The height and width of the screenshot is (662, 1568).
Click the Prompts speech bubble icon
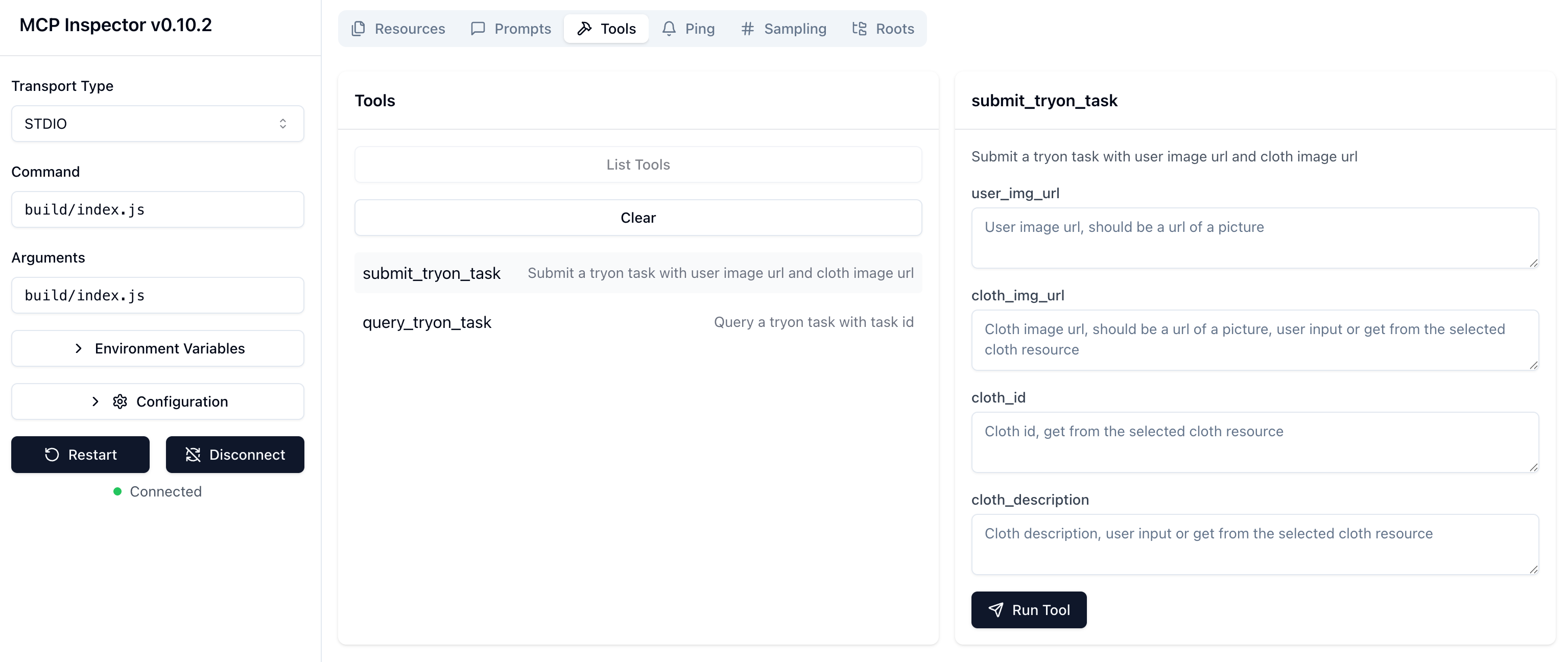(478, 29)
